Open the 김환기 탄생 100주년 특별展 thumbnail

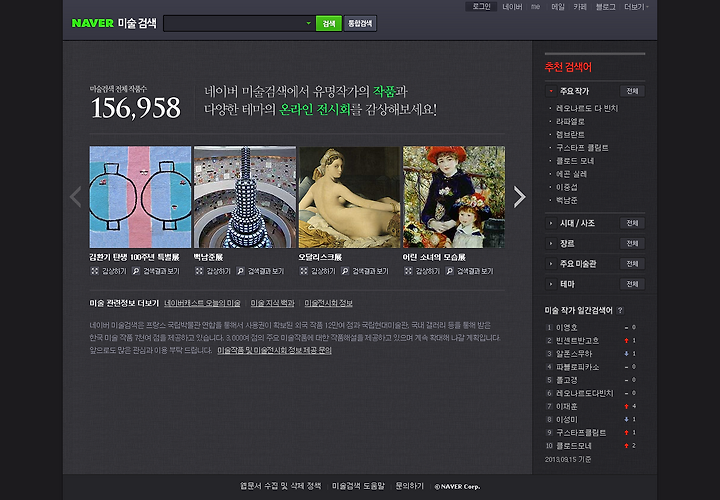tap(140, 197)
